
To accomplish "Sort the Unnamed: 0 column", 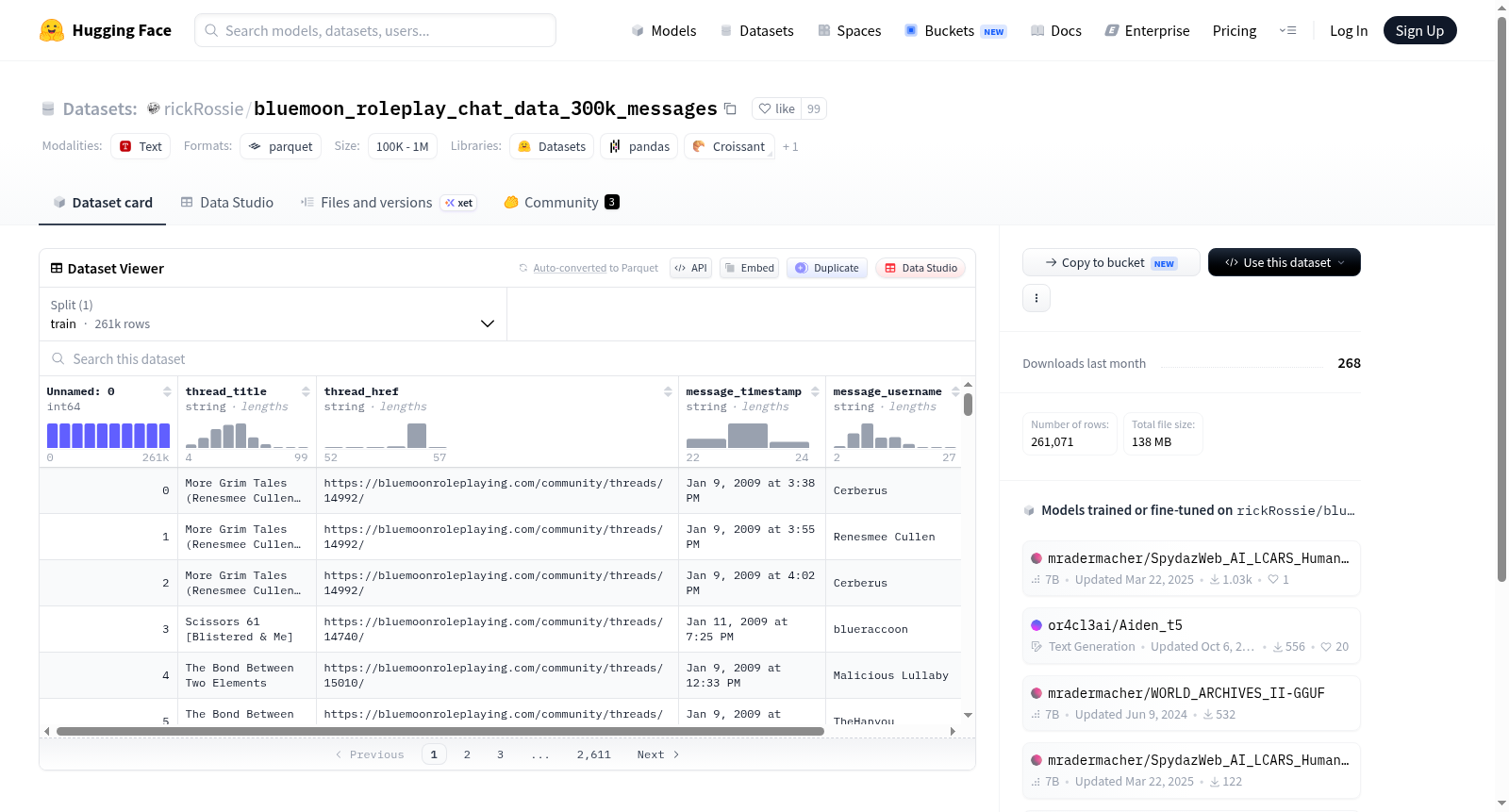I will point(167,391).
